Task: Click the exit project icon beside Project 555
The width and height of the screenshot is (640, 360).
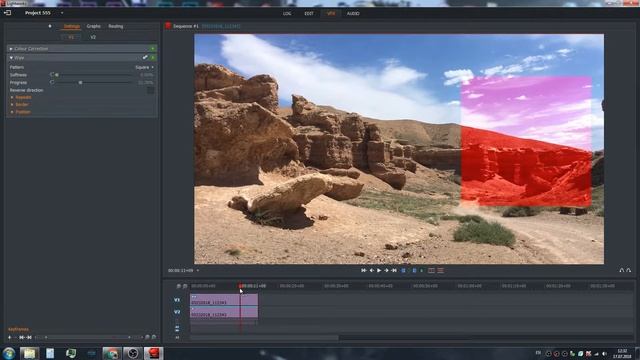Action: click(7, 13)
